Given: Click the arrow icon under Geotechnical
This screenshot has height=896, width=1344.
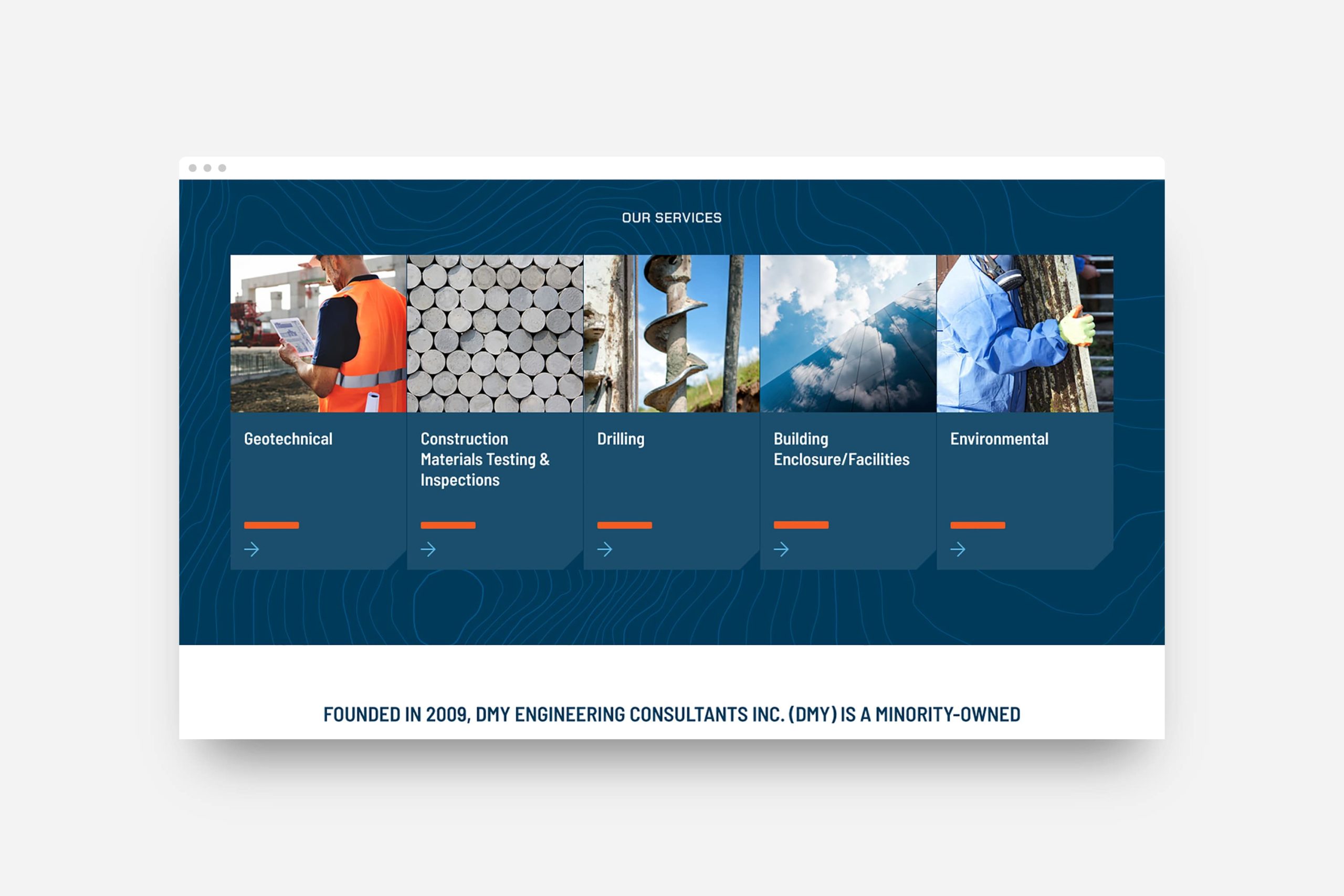Looking at the screenshot, I should [x=251, y=549].
